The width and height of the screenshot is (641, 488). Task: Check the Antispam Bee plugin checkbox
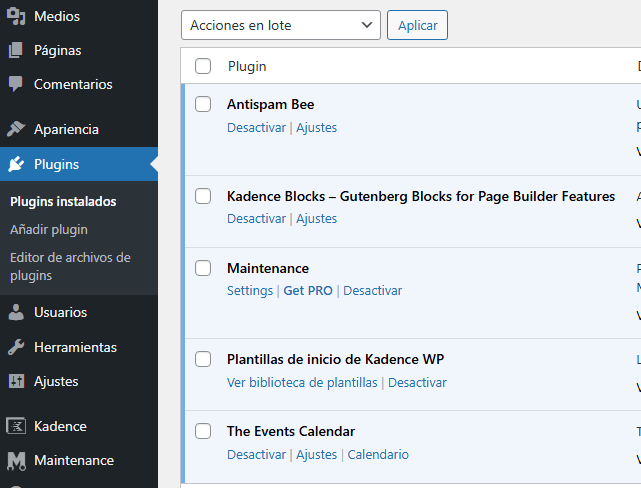coord(203,104)
